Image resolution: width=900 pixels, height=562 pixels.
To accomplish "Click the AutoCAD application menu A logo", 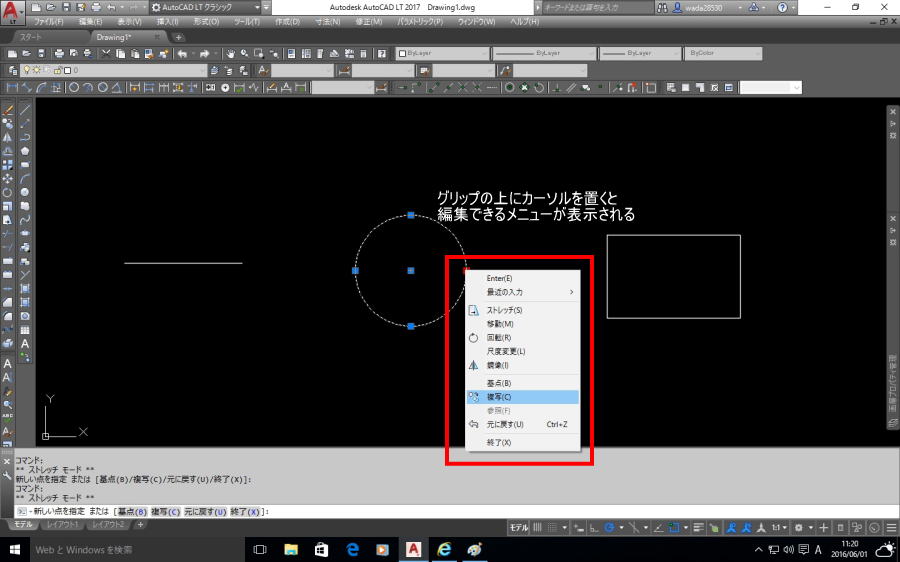I will point(12,11).
